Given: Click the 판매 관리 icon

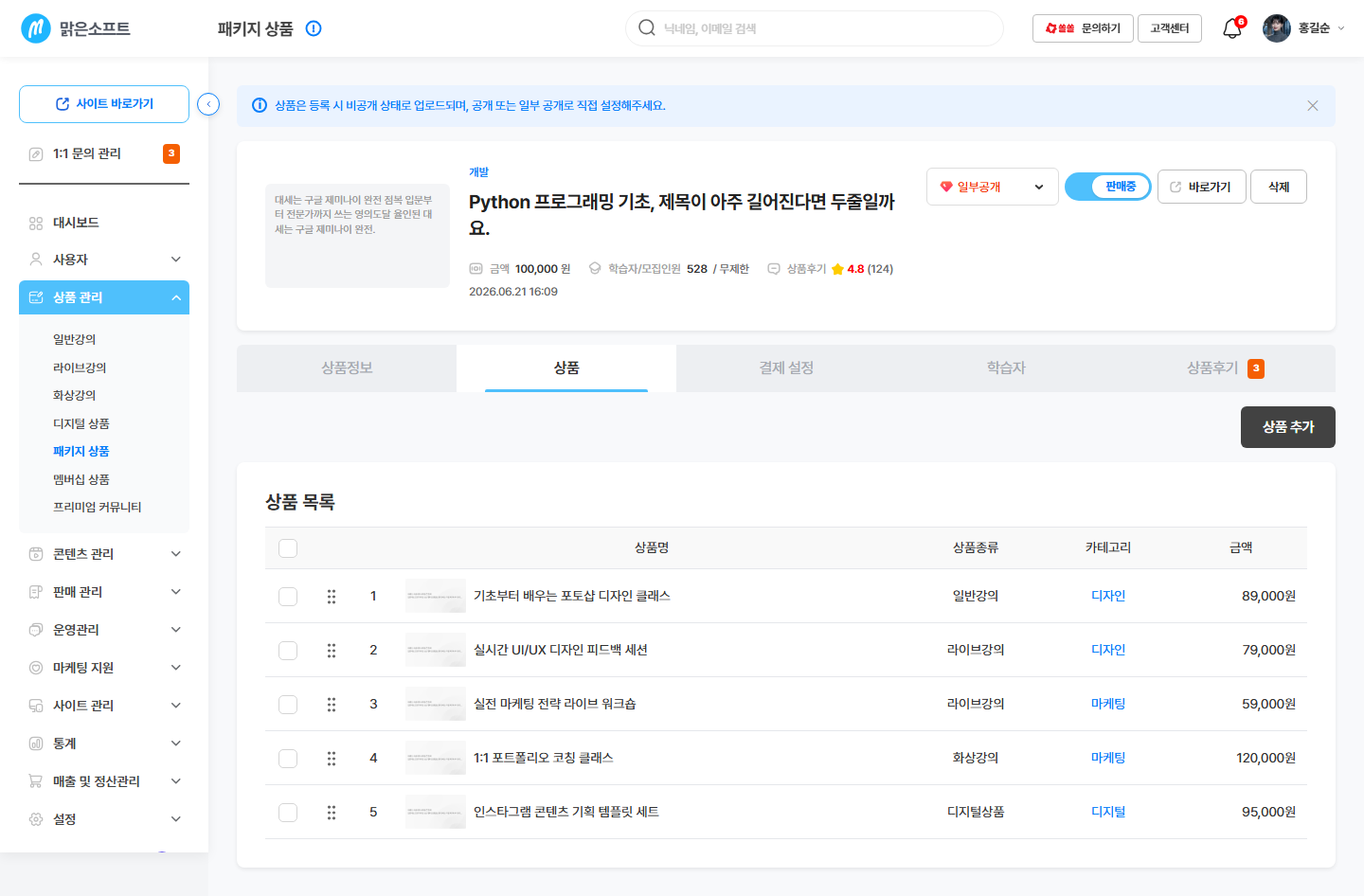Looking at the screenshot, I should [36, 592].
